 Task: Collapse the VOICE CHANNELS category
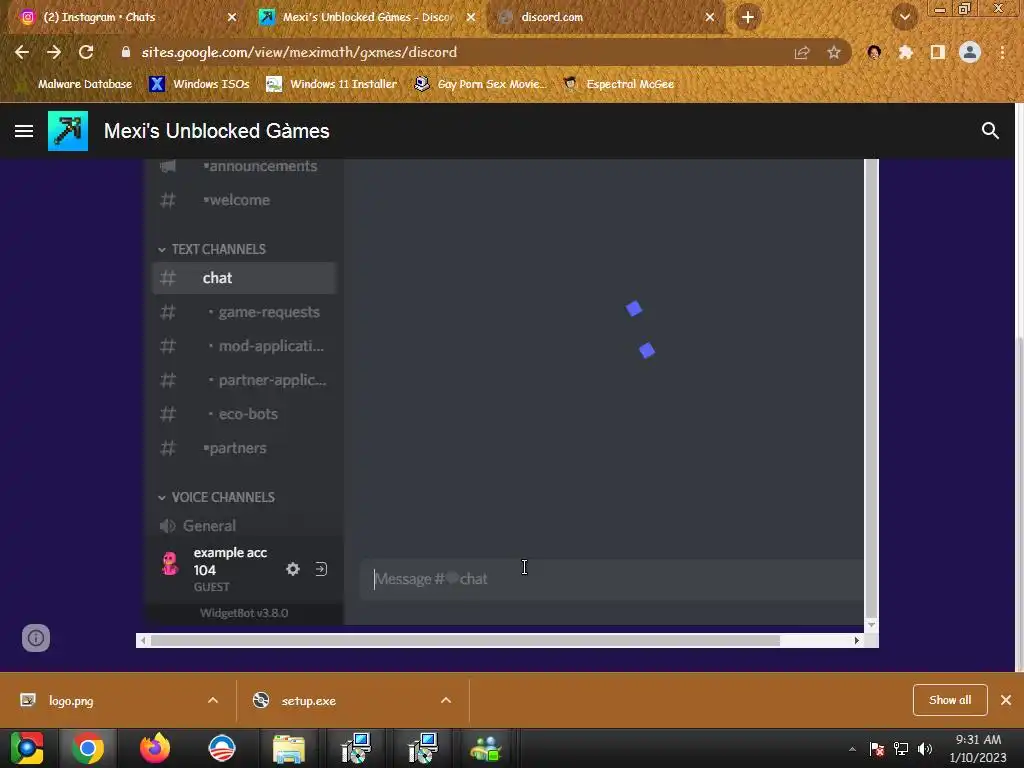pyautogui.click(x=216, y=498)
